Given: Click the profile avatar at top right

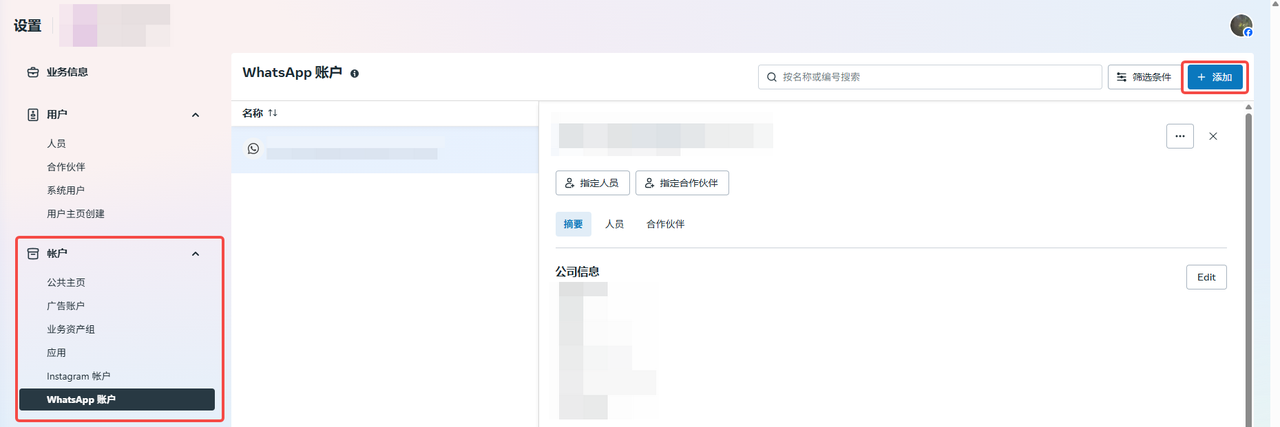Looking at the screenshot, I should pyautogui.click(x=1241, y=26).
